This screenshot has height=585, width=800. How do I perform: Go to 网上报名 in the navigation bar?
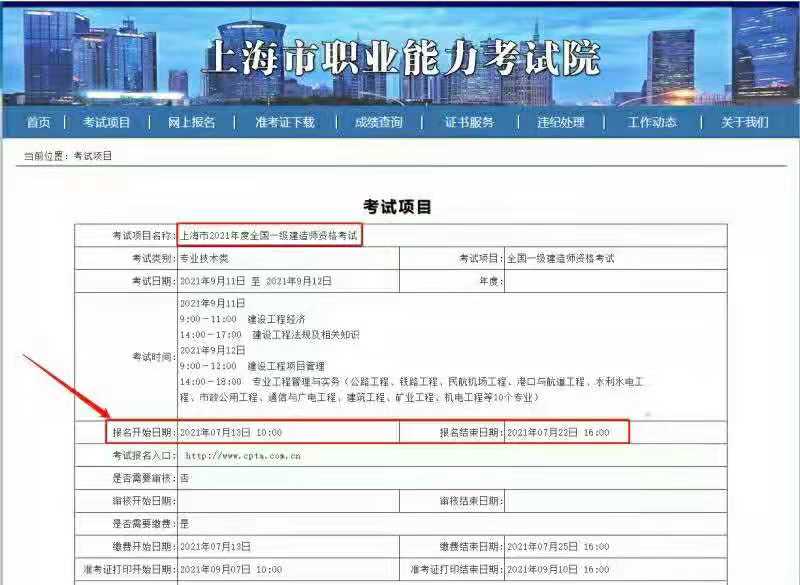click(190, 122)
